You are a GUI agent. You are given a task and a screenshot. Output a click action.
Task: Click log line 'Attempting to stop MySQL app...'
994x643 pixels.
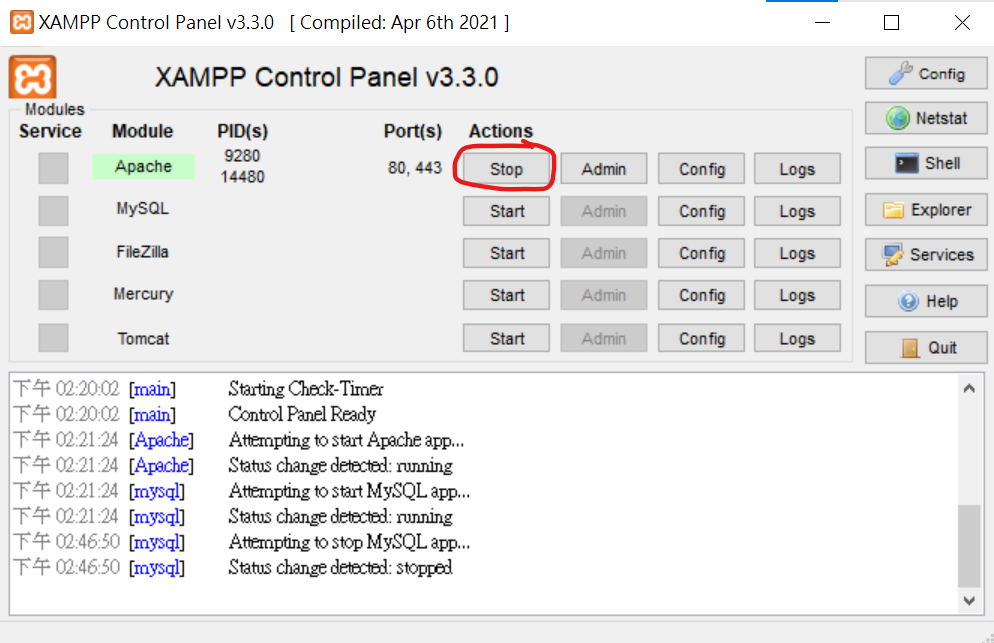(349, 542)
